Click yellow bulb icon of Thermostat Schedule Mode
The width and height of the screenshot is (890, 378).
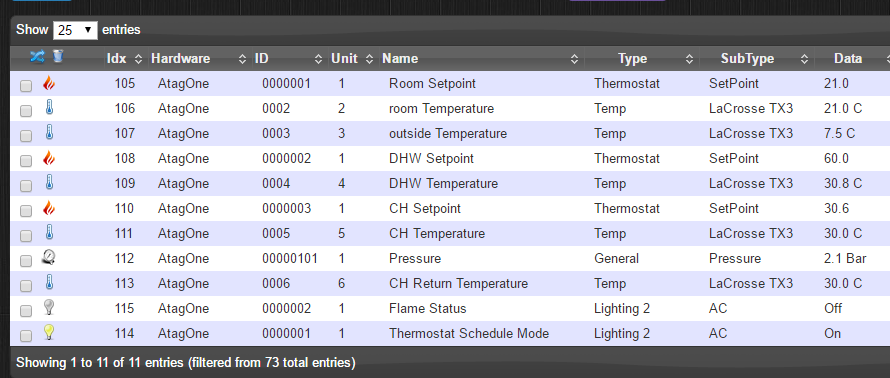pos(49,333)
